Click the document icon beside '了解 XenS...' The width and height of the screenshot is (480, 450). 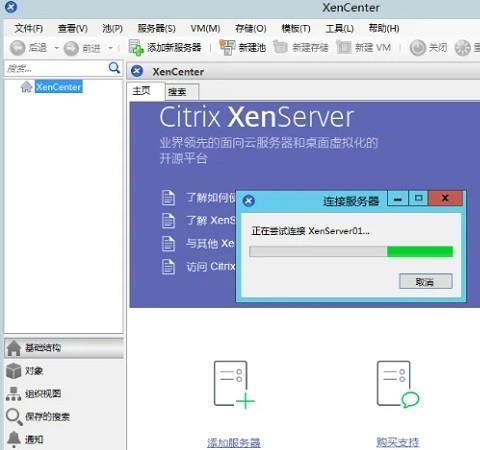pos(168,220)
